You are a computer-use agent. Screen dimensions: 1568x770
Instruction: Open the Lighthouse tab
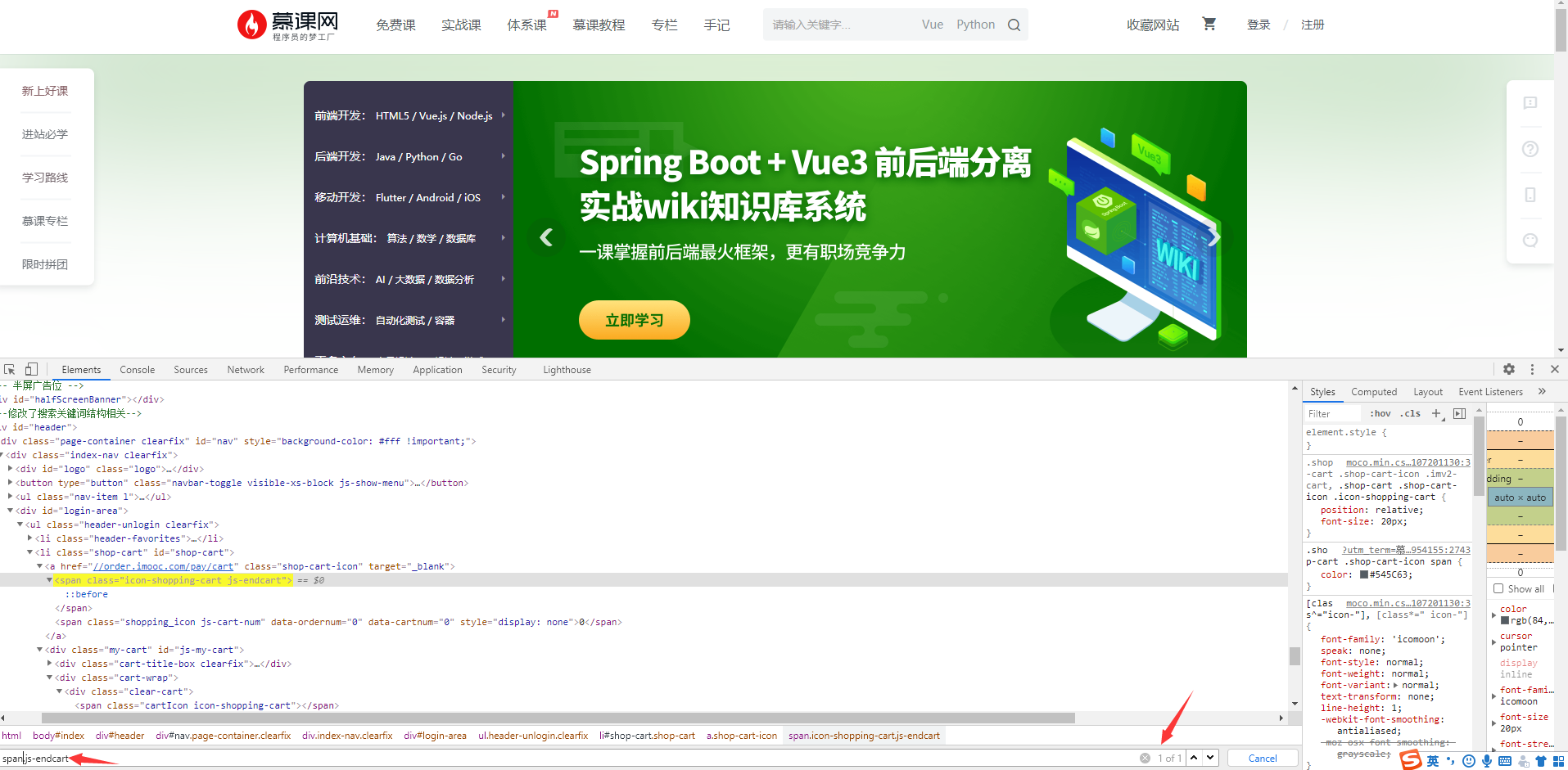[x=567, y=370]
